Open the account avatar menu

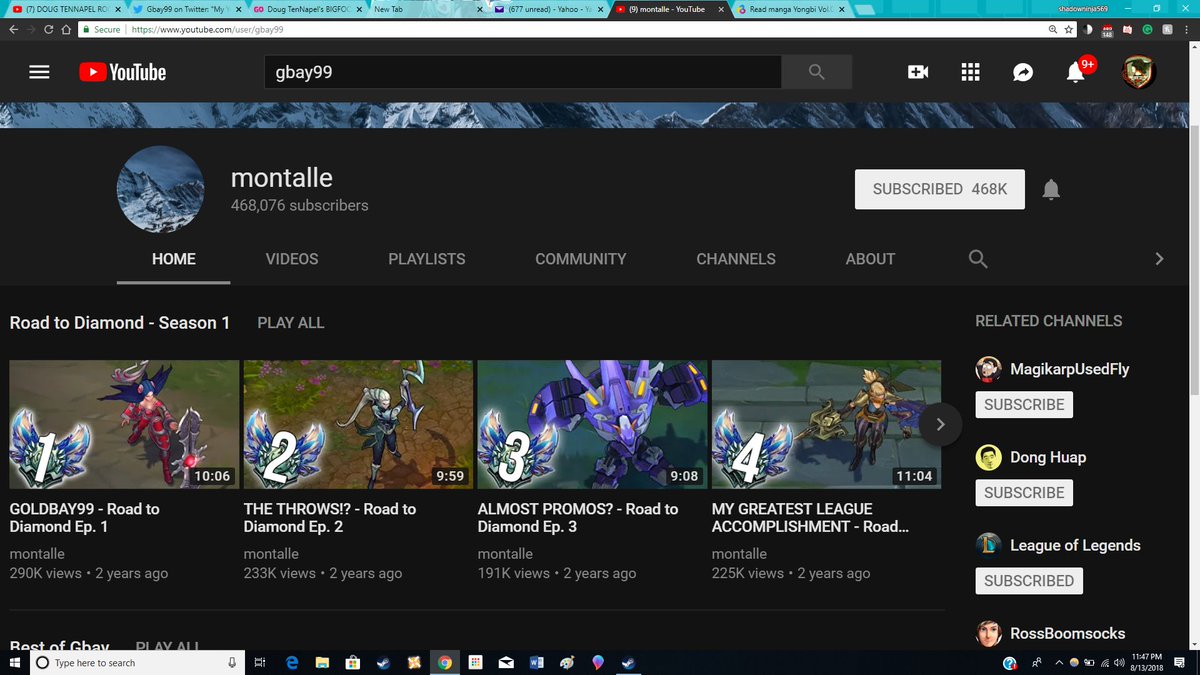click(1138, 72)
